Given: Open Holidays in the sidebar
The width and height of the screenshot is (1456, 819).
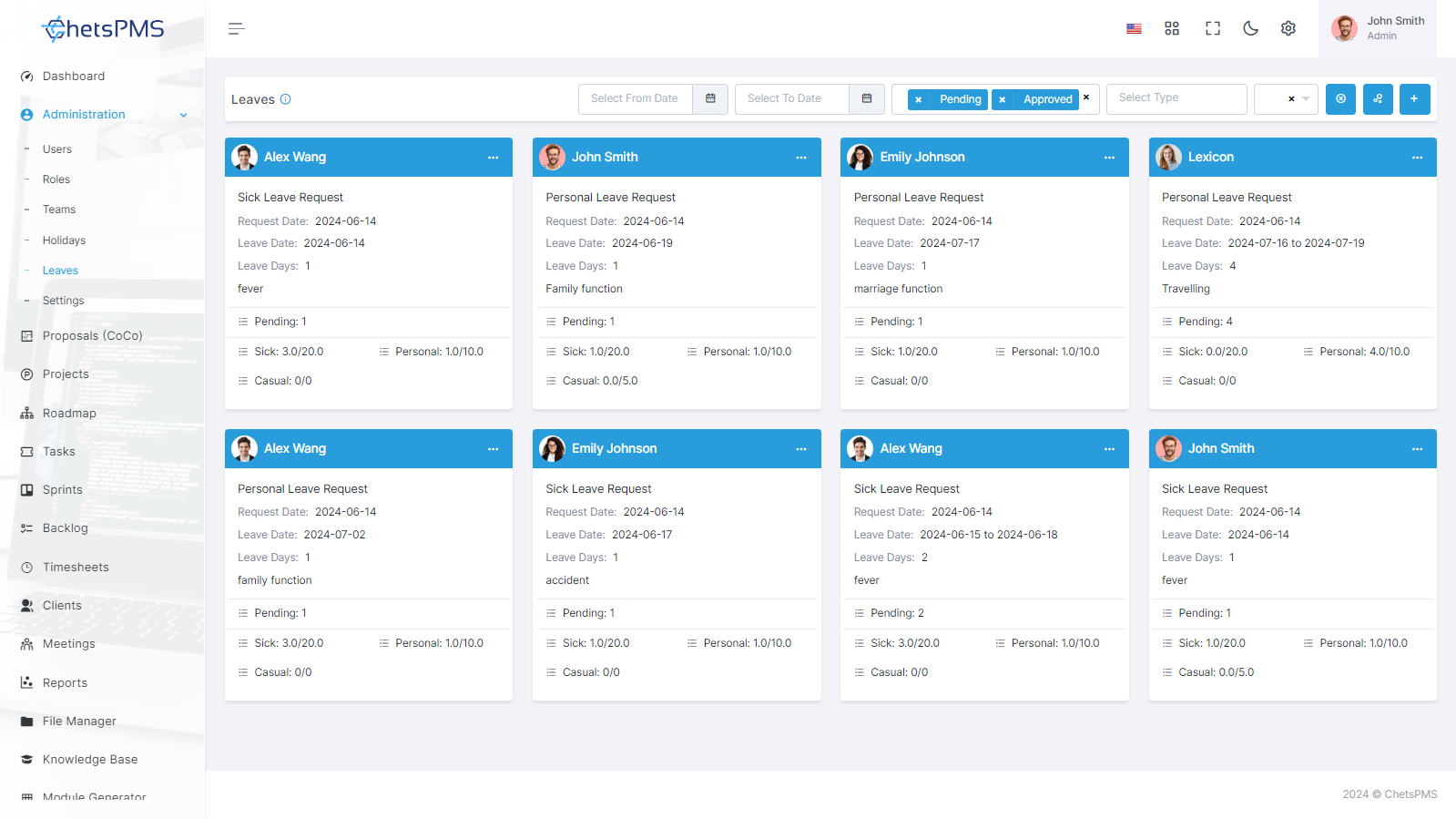Looking at the screenshot, I should (x=64, y=241).
